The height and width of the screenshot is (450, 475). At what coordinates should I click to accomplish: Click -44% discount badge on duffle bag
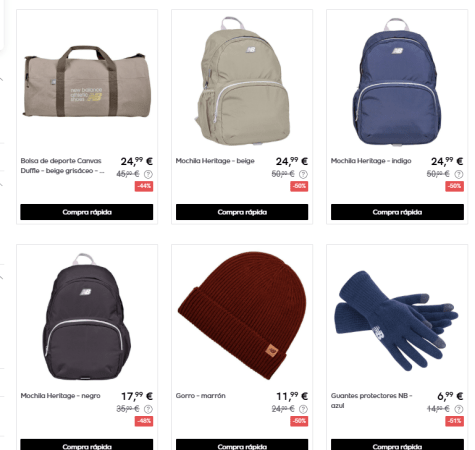[144, 186]
